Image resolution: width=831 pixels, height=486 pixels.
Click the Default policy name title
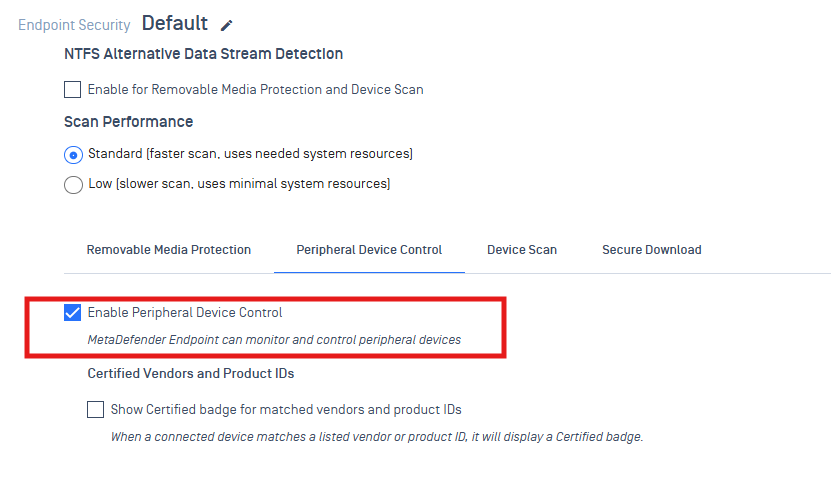tap(175, 23)
